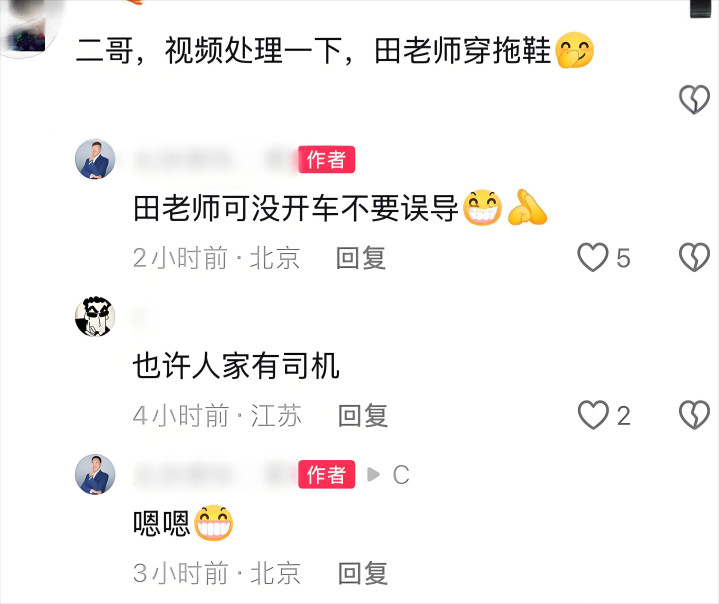Reply to the 4小时前 江苏 comment

tap(362, 416)
